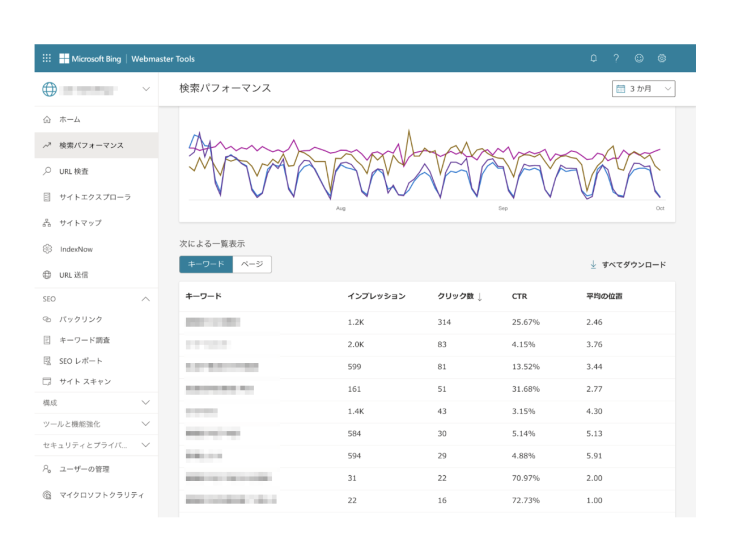Click the notifications bell icon
This screenshot has width=730, height=557.
[x=593, y=58]
